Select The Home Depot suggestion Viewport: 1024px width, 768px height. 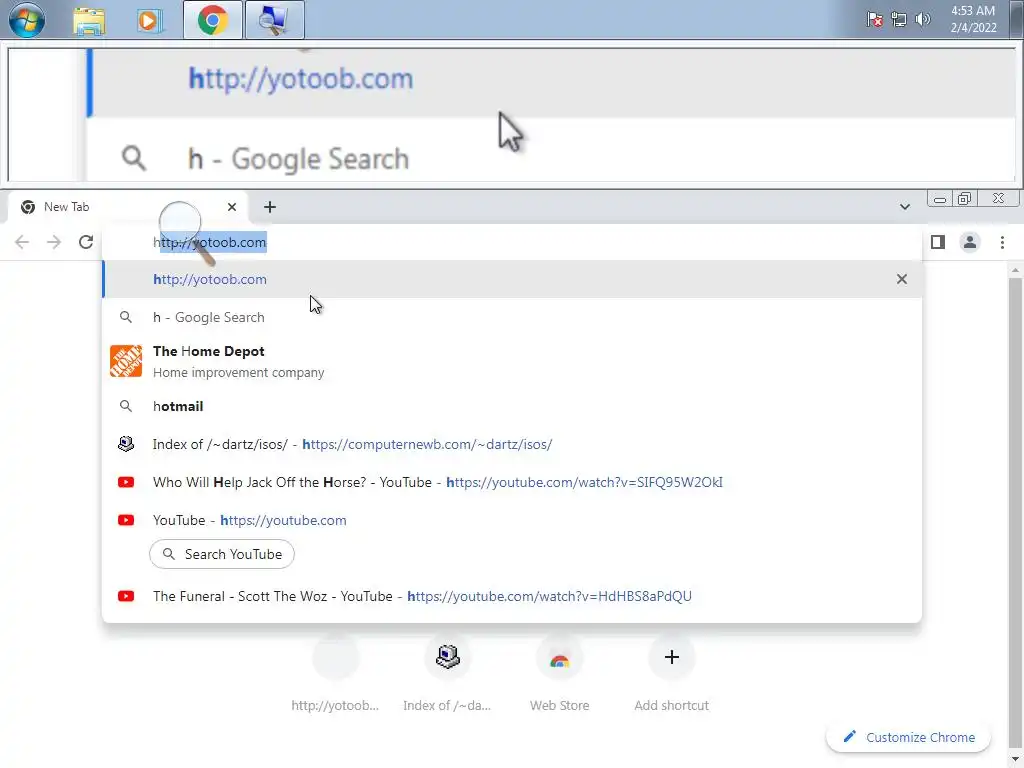(x=512, y=361)
